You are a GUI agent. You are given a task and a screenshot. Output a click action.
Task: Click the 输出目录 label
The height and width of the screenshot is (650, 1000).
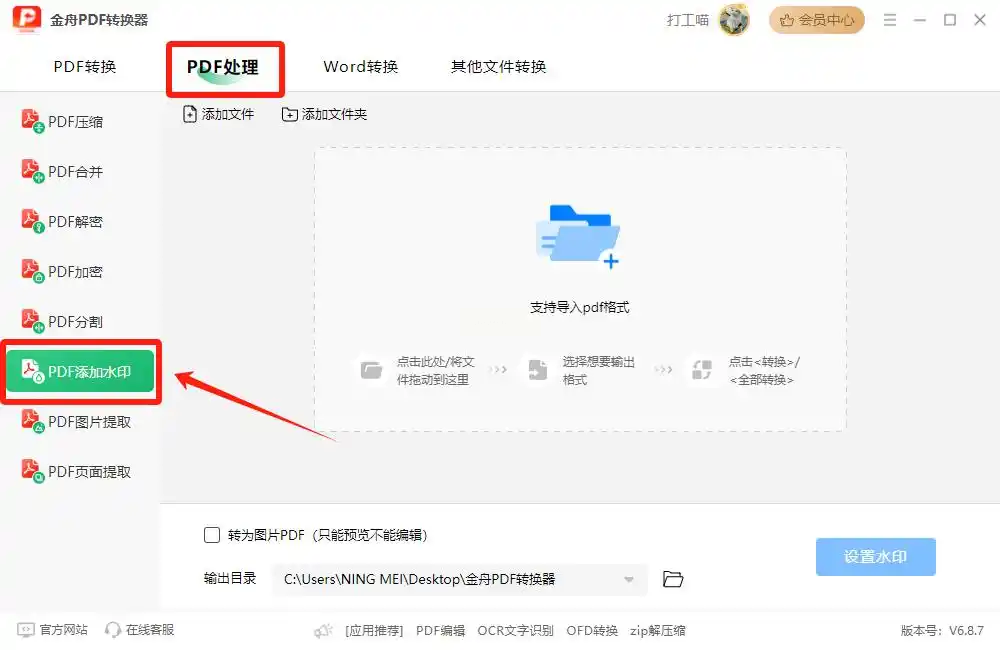tap(230, 578)
